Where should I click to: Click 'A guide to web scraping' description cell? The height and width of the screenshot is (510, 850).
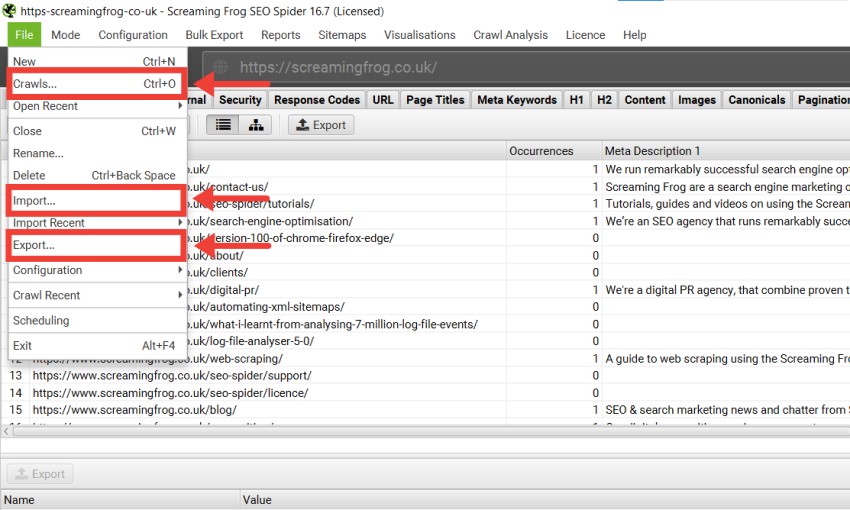pyautogui.click(x=727, y=359)
